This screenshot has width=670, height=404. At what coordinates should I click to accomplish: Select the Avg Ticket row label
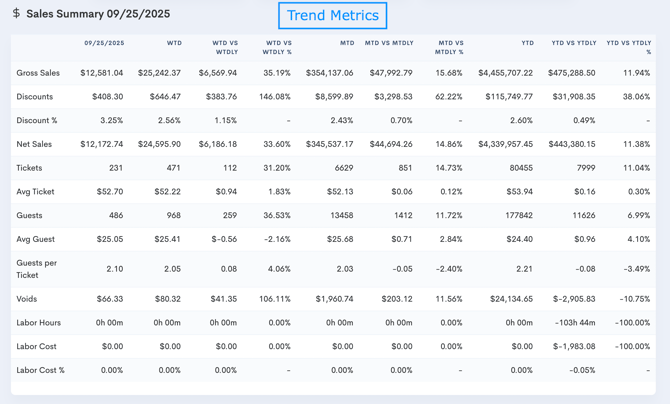36,191
